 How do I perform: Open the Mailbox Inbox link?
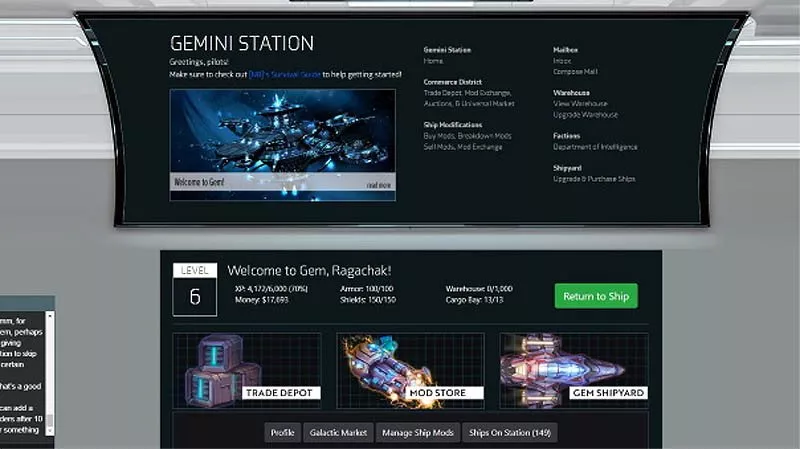pyautogui.click(x=562, y=61)
